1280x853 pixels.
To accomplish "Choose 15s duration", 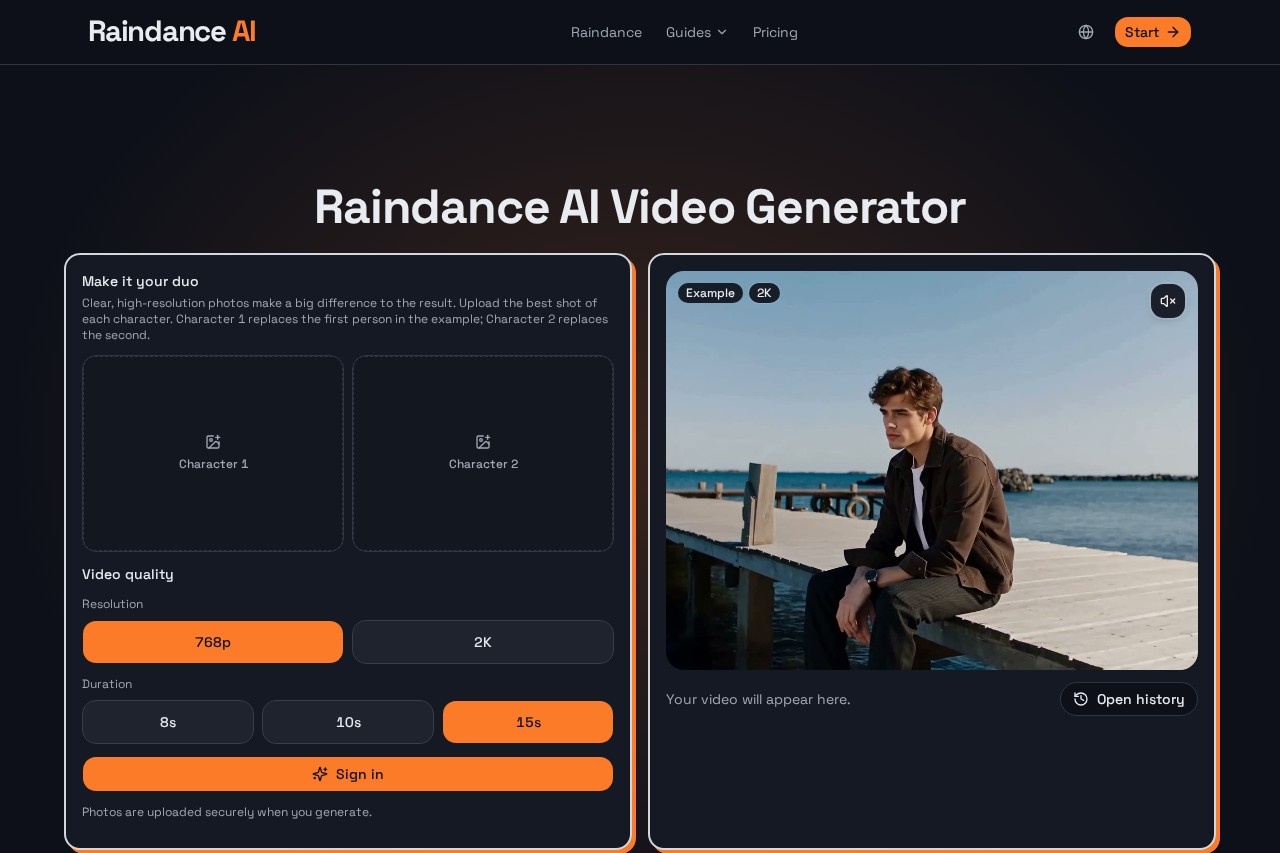I will pyautogui.click(x=528, y=722).
